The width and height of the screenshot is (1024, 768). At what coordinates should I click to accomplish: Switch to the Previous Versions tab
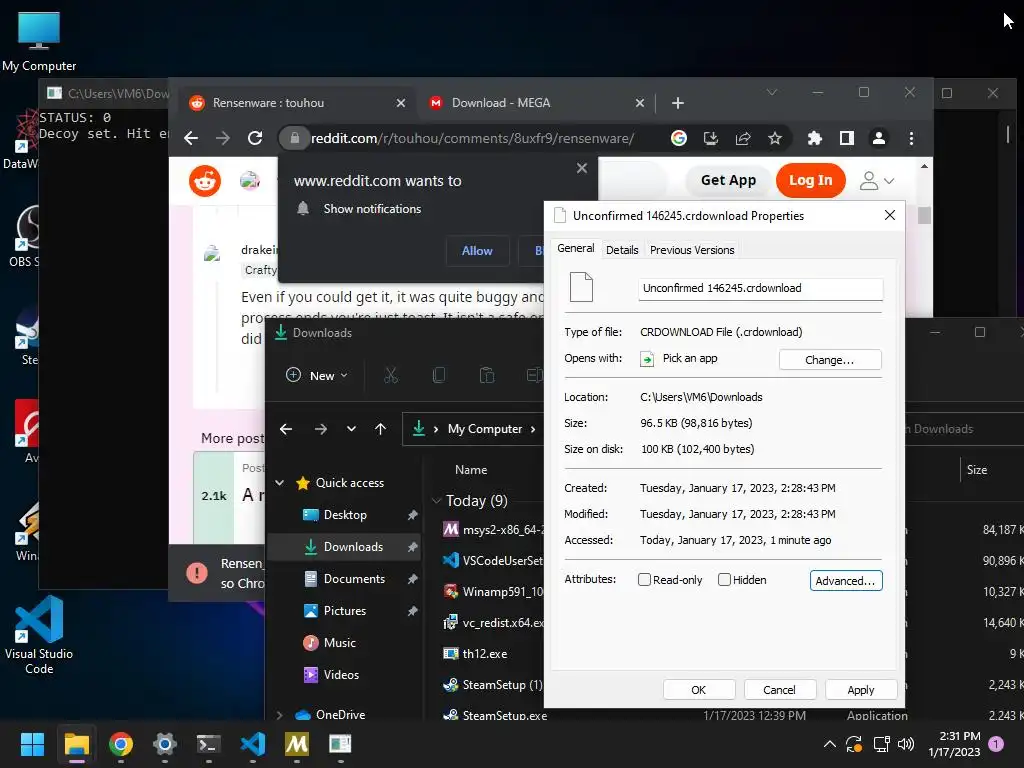(x=692, y=250)
